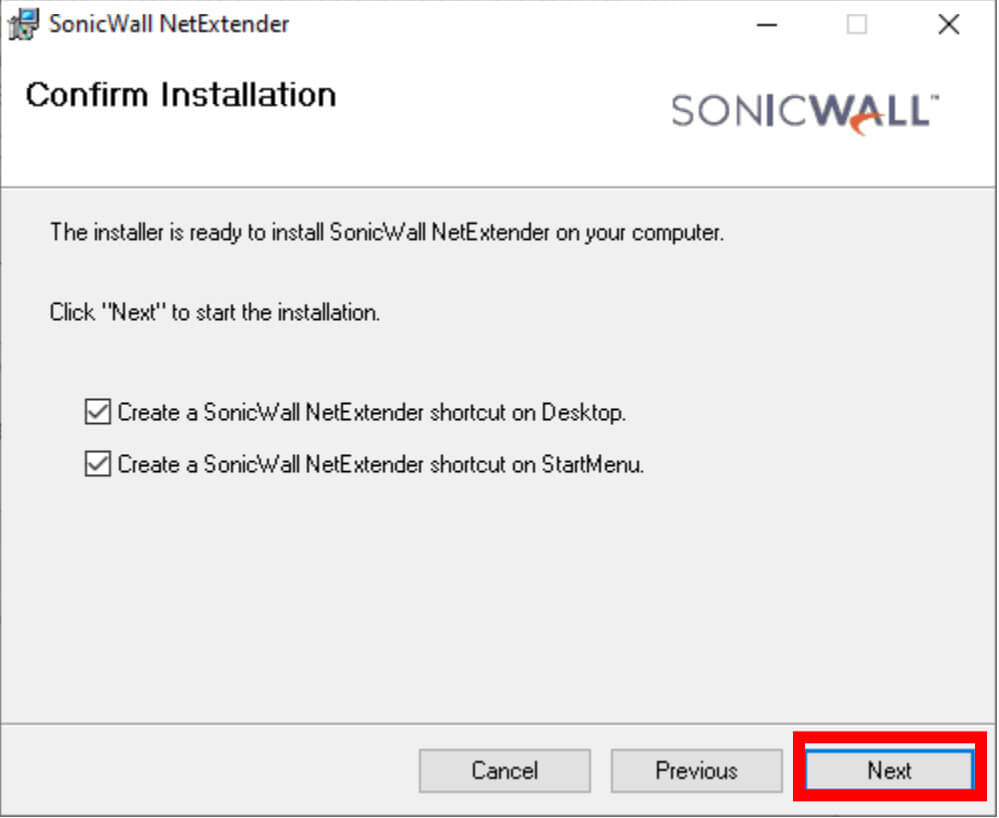Viewport: 999px width, 818px height.
Task: Click the empty title bar area to focus the window
Action: [x=510, y=24]
